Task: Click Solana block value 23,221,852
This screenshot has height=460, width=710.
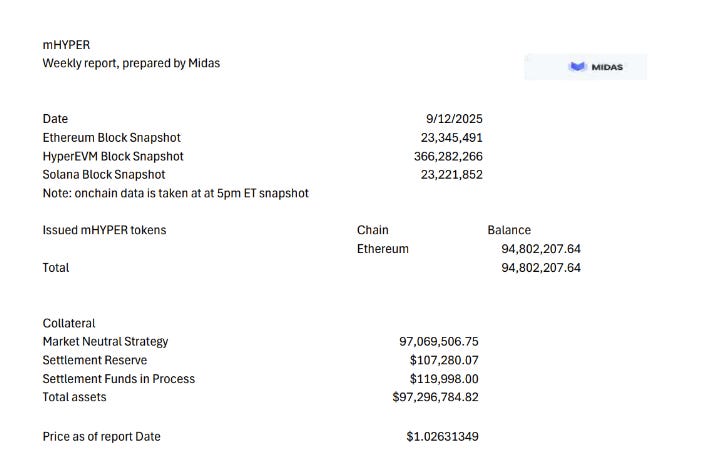Action: [x=451, y=175]
